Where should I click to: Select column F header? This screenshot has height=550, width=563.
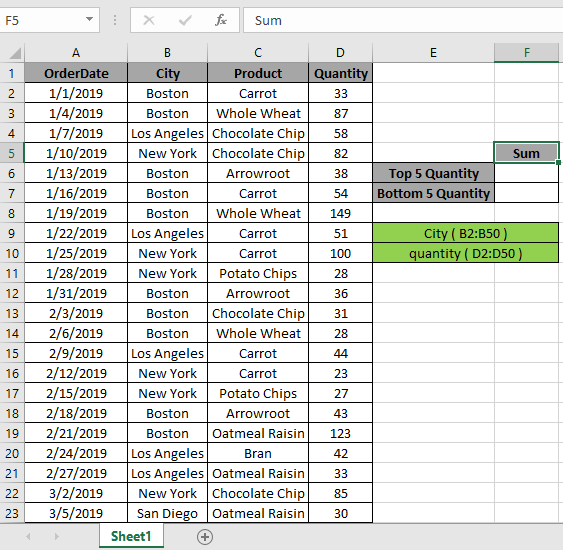tap(526, 53)
